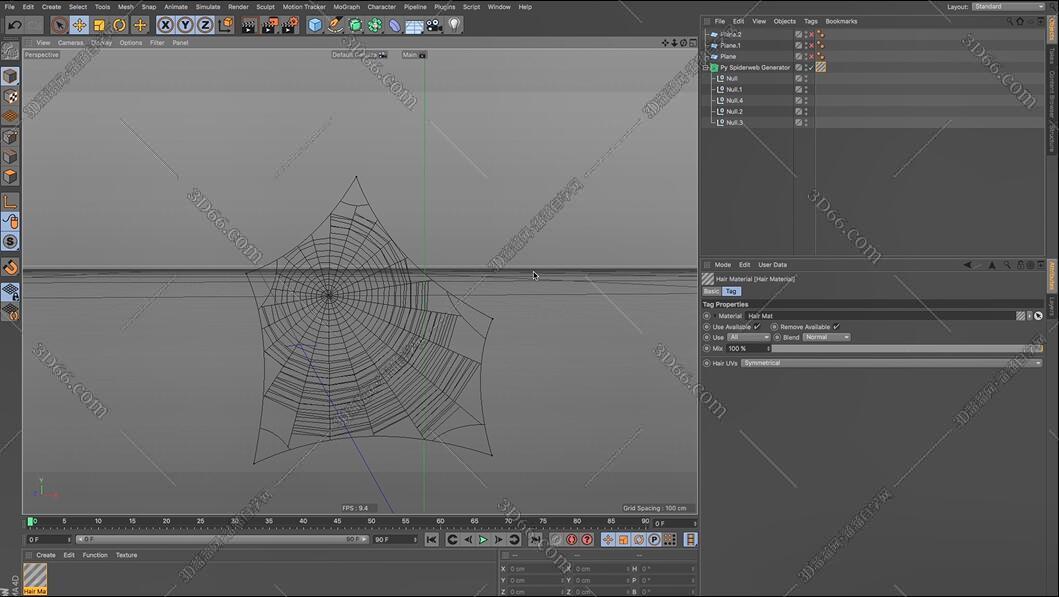Open the Blend mode Normal dropdown

pyautogui.click(x=826, y=337)
